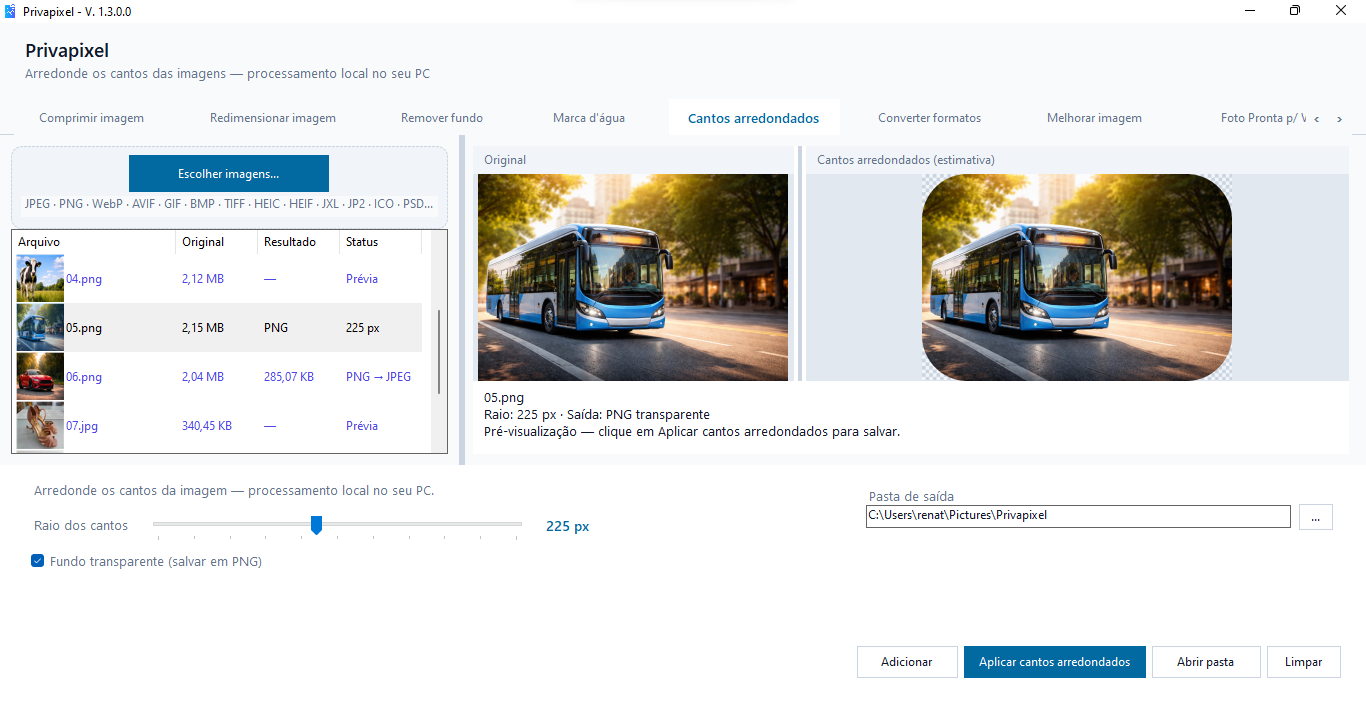Click the 06.png file name
This screenshot has width=1366, height=718.
coord(84,377)
